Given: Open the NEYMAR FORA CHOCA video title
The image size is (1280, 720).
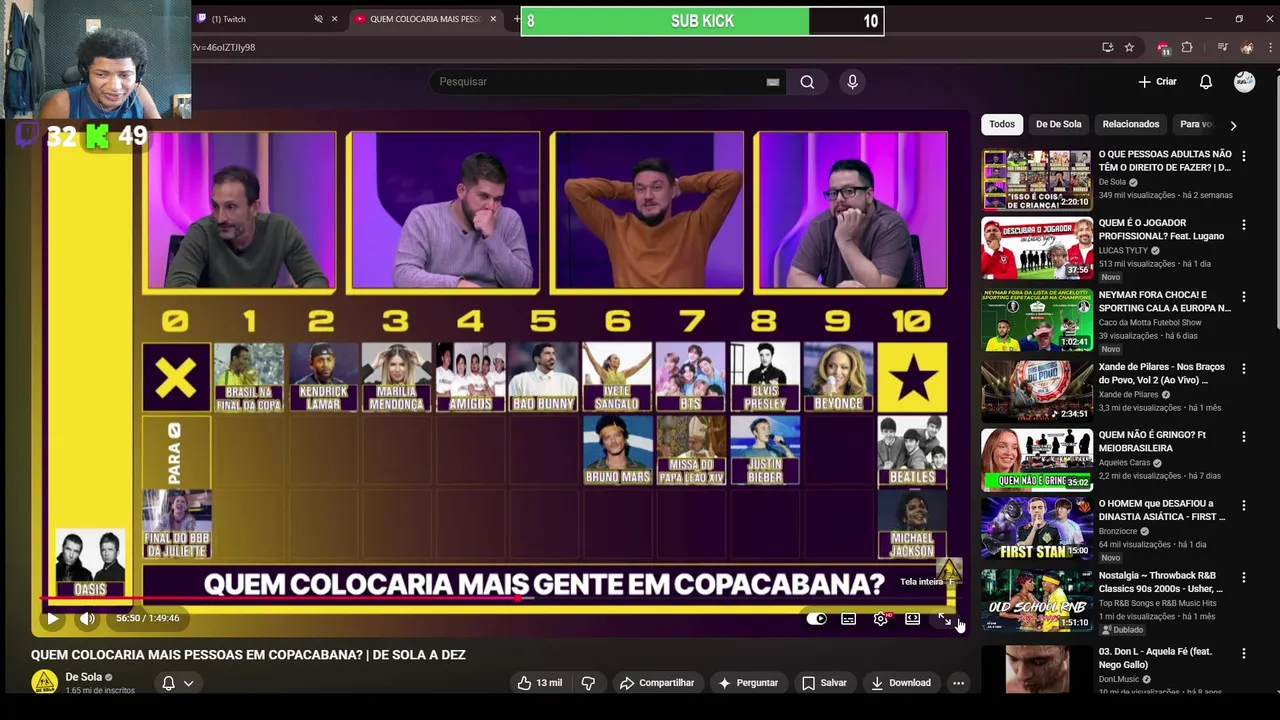Looking at the screenshot, I should pos(1164,301).
